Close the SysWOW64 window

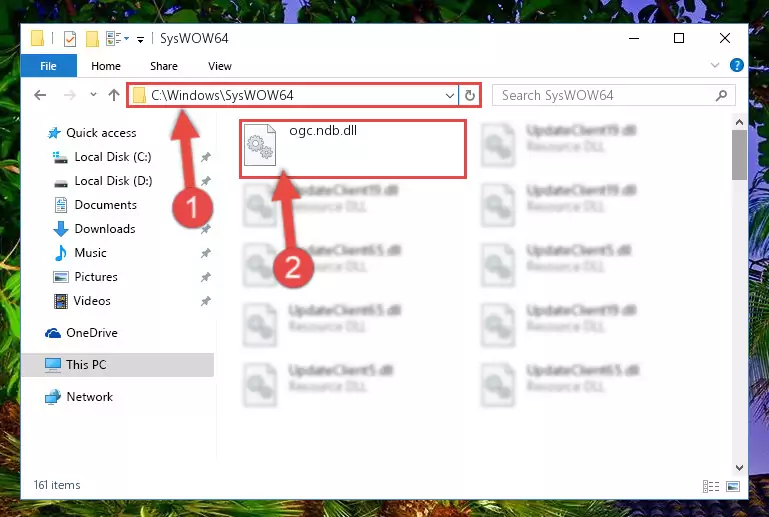point(724,38)
